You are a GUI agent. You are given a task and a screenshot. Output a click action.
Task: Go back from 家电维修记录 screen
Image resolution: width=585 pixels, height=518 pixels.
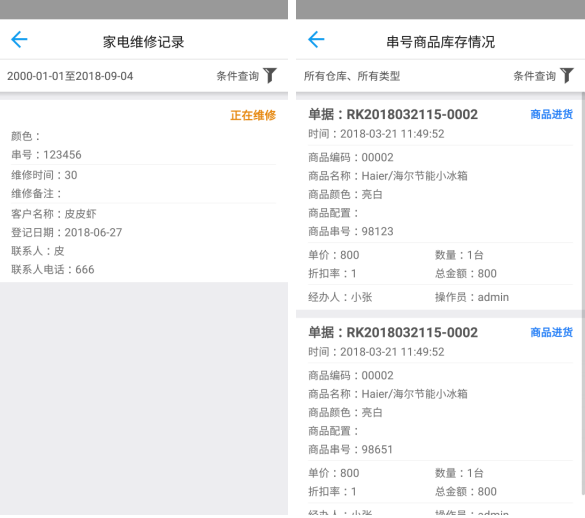[19, 40]
